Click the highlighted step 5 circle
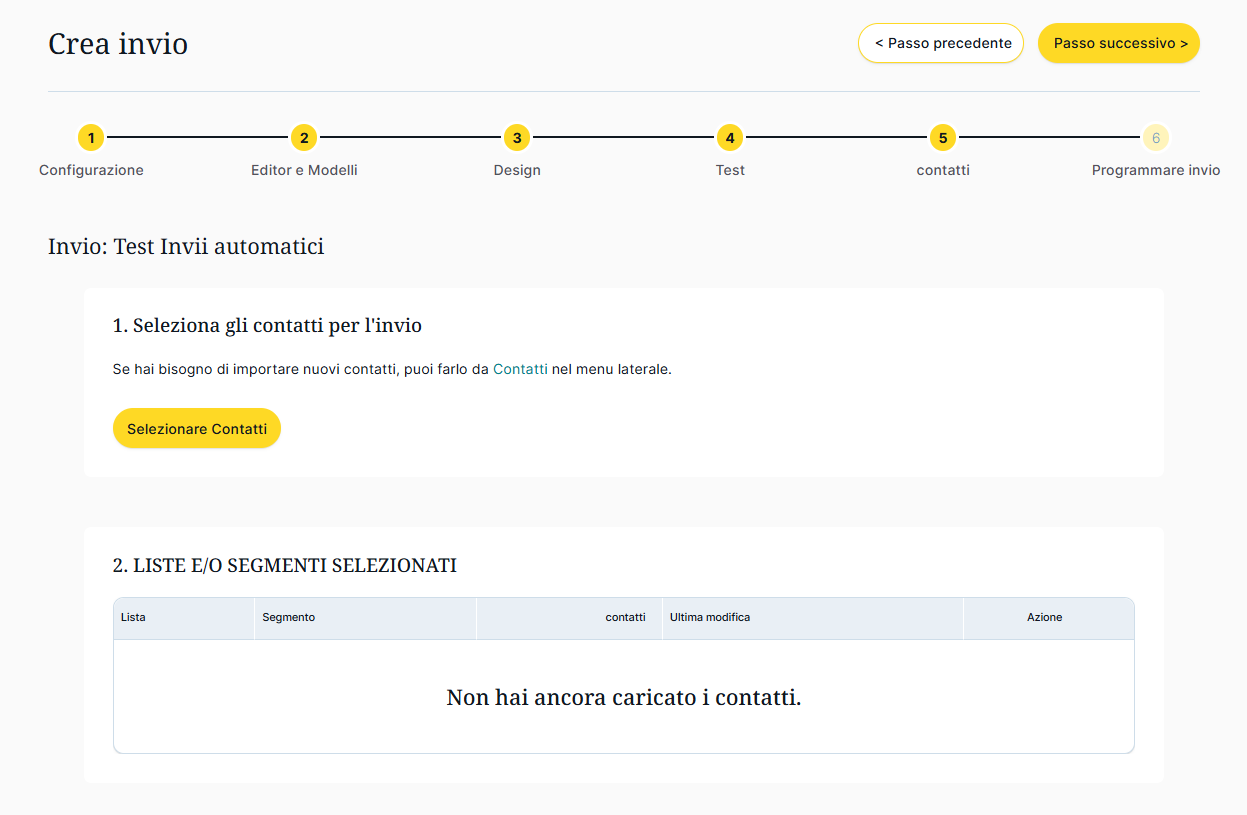 (943, 137)
